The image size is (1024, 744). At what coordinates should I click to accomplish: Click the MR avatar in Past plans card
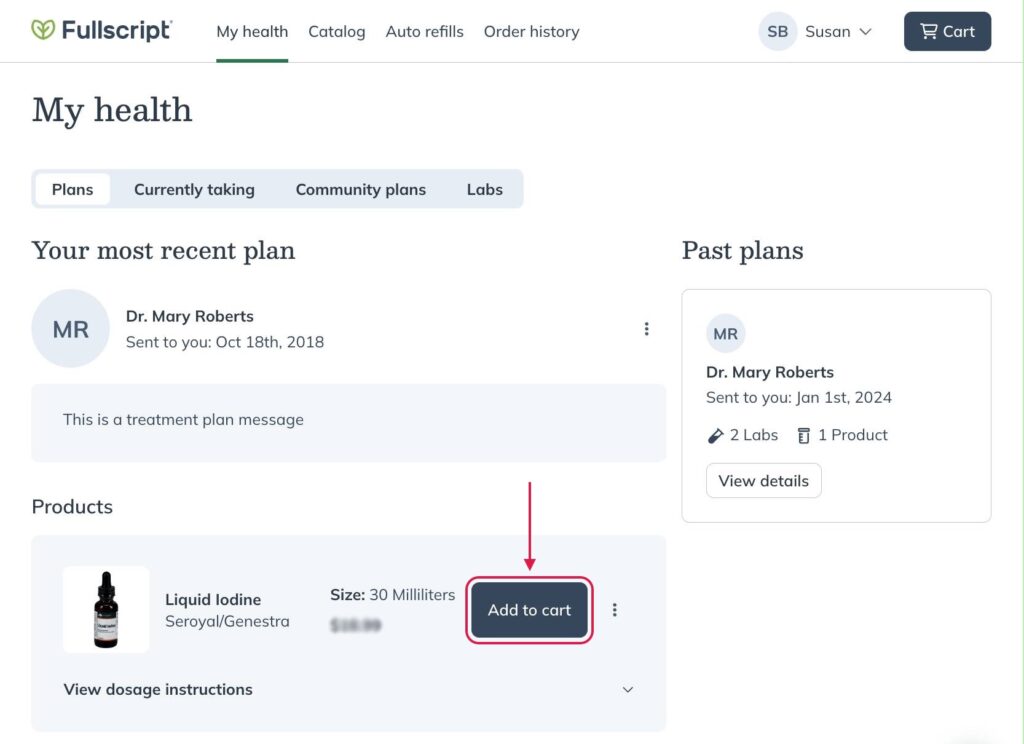click(x=725, y=333)
